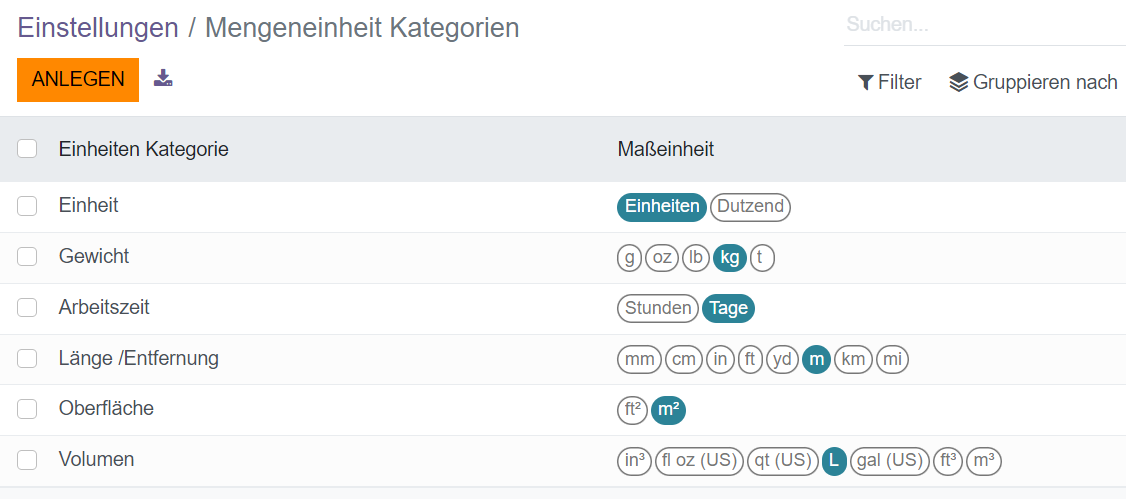1126x499 pixels.
Task: Click the download/export icon next to ANLEGEN
Action: click(163, 78)
